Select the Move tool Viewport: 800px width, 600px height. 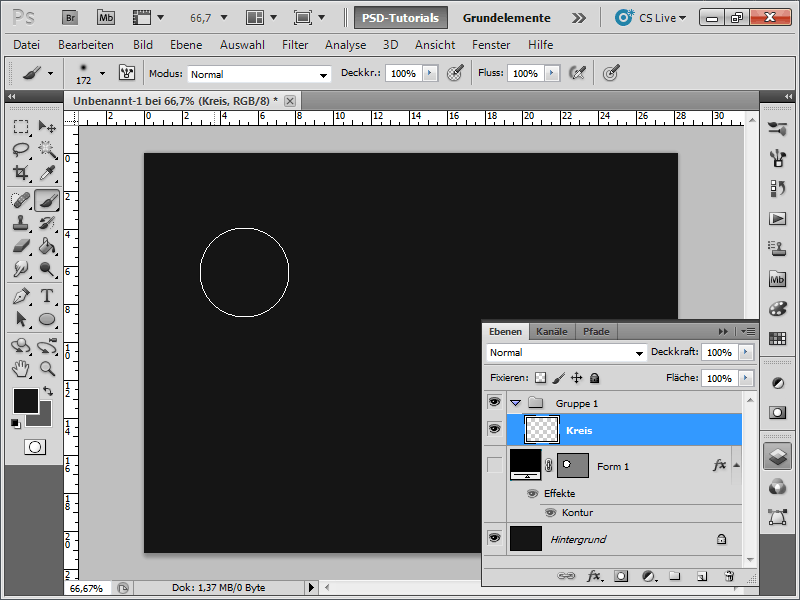pyautogui.click(x=47, y=127)
